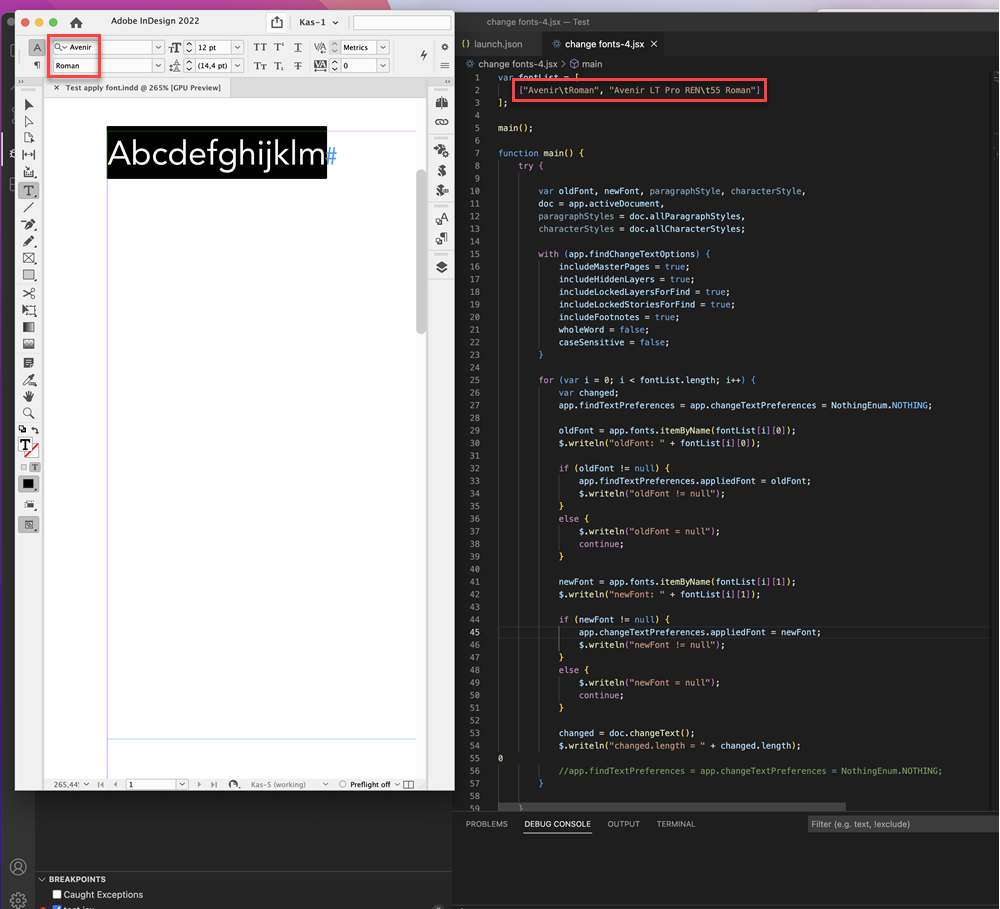Select the Gradient Swatch tool
1000x909 pixels.
(29, 327)
